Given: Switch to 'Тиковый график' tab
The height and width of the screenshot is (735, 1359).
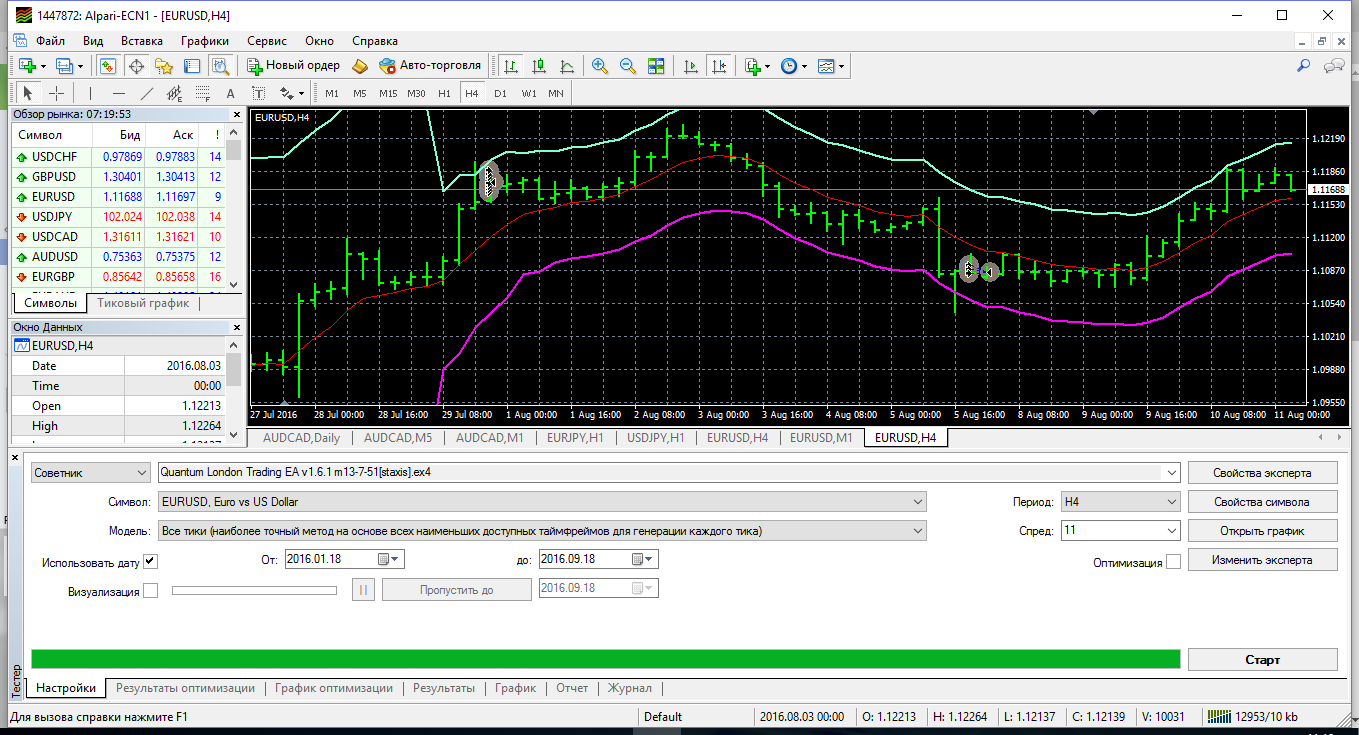Looking at the screenshot, I should tap(141, 303).
